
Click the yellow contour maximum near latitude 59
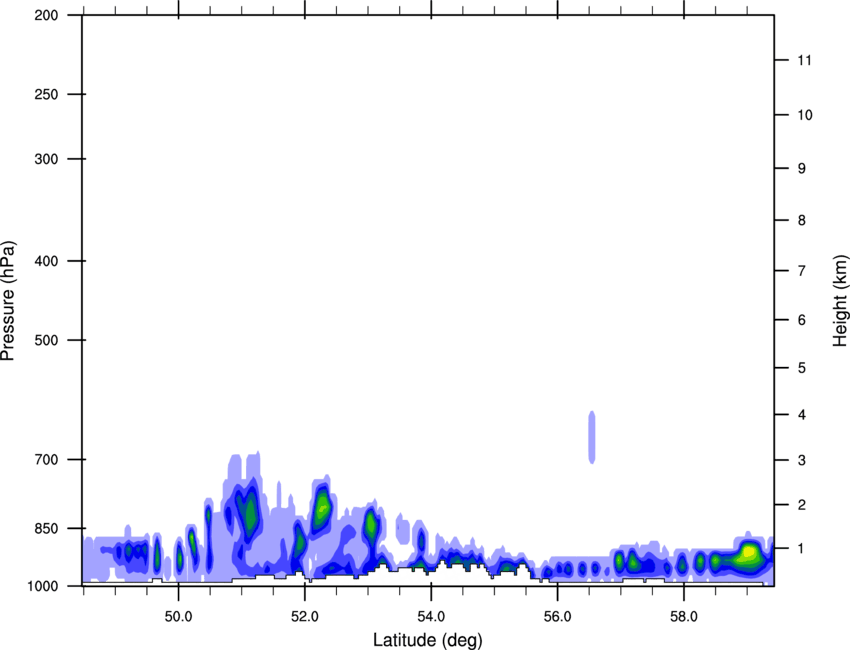point(749,552)
